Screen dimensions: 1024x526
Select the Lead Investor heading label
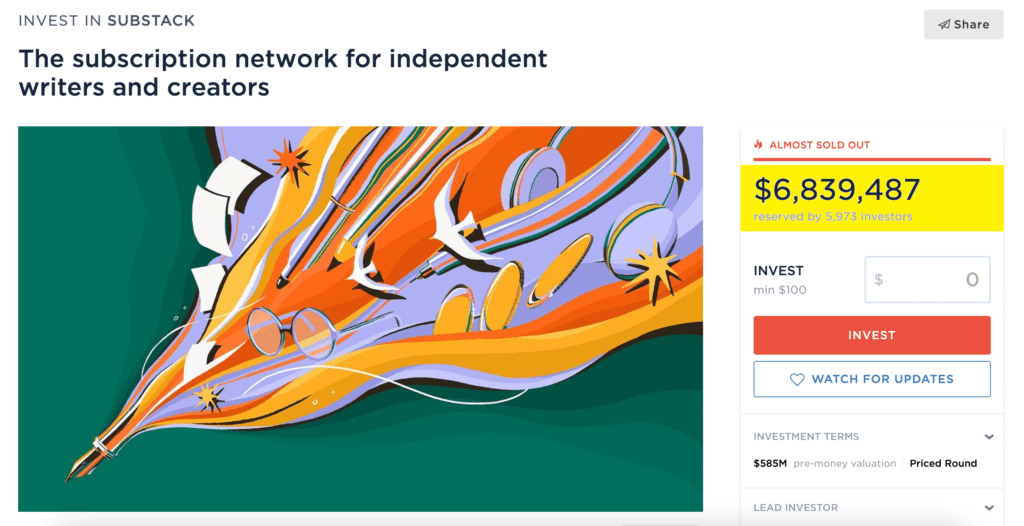795,508
